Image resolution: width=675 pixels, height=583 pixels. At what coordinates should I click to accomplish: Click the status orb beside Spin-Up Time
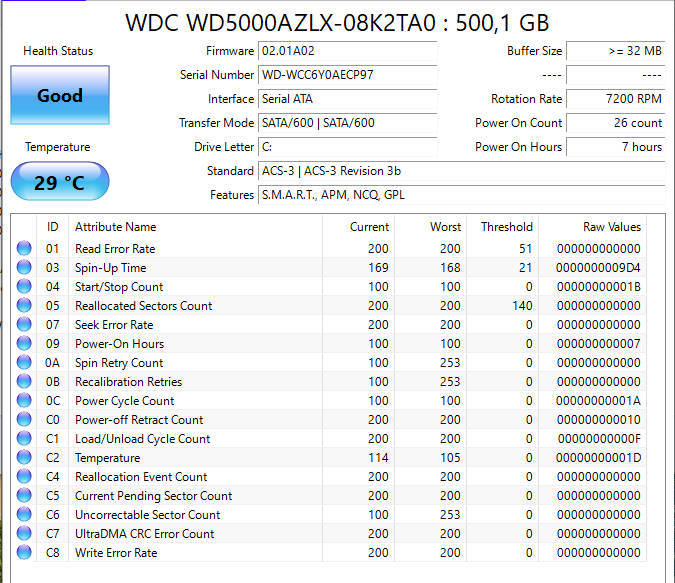pos(24,268)
